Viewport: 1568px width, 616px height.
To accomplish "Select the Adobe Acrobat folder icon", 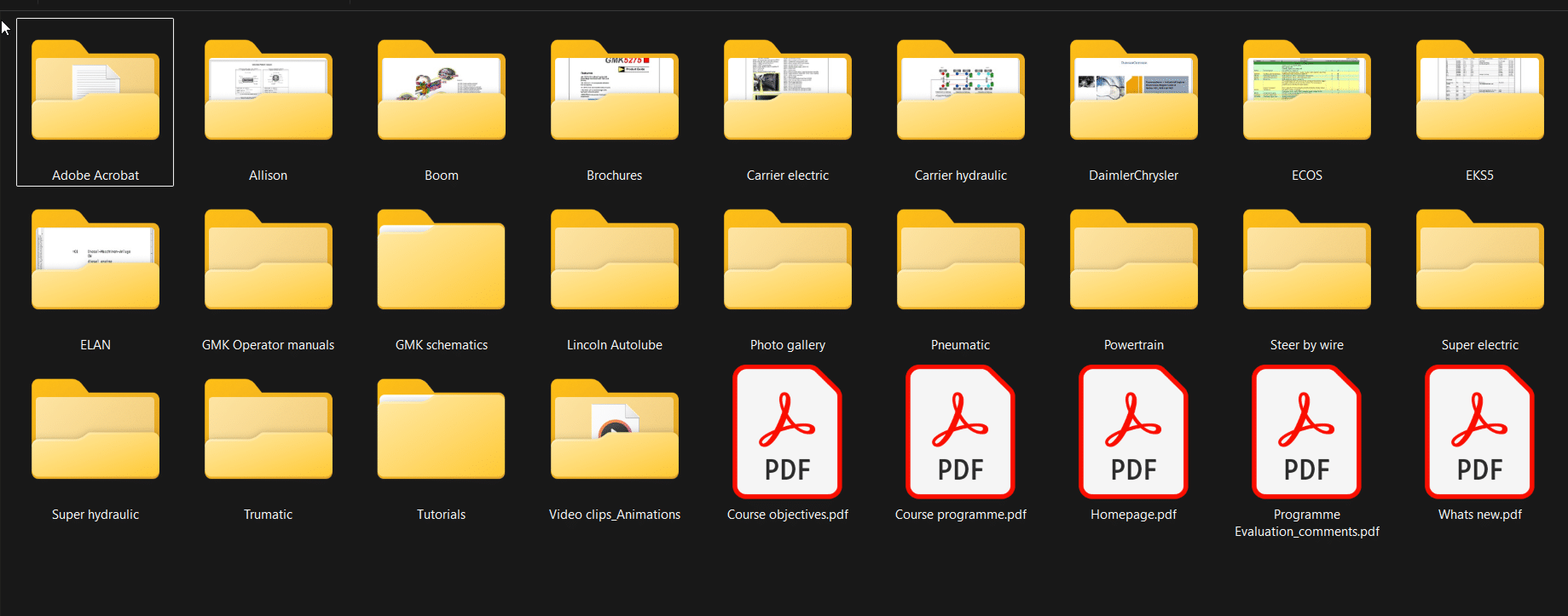I will coord(95,89).
